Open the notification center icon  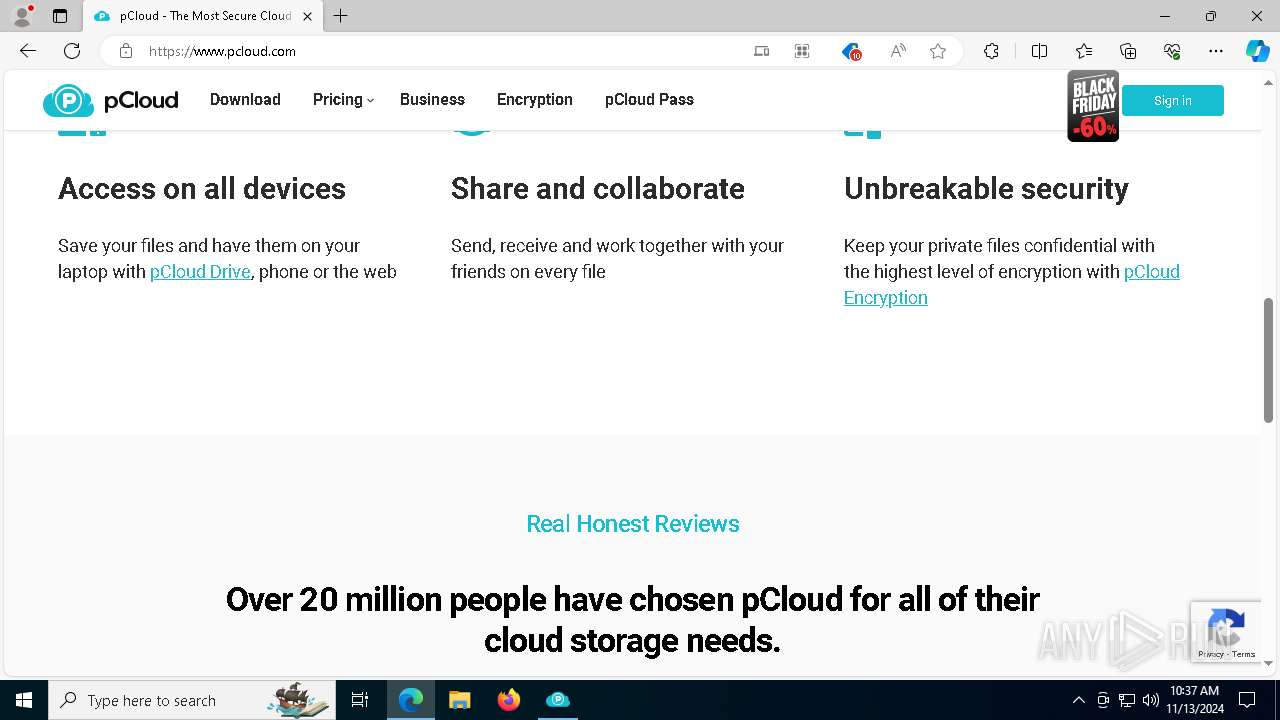[1247, 700]
